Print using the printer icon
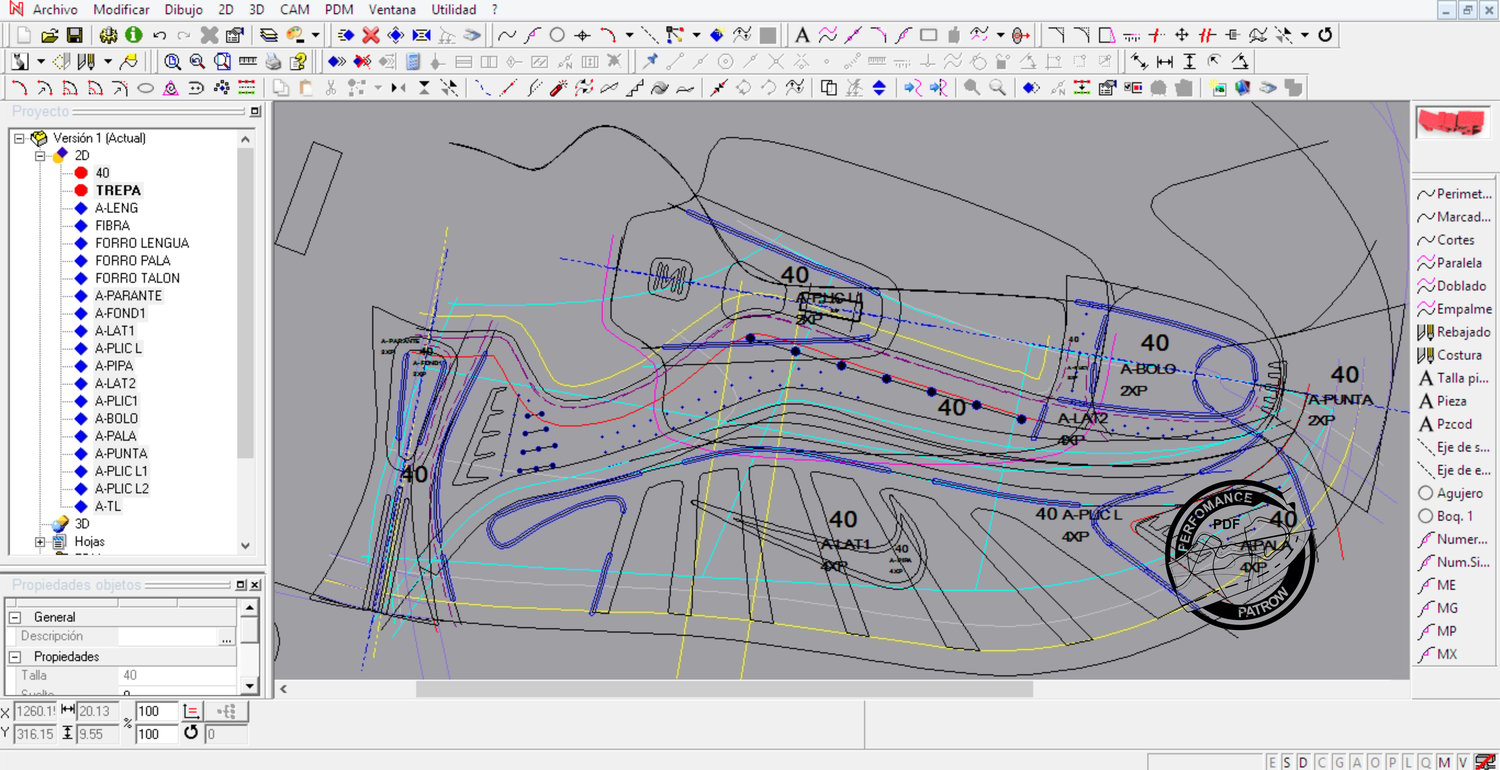1500x770 pixels. pyautogui.click(x=272, y=61)
